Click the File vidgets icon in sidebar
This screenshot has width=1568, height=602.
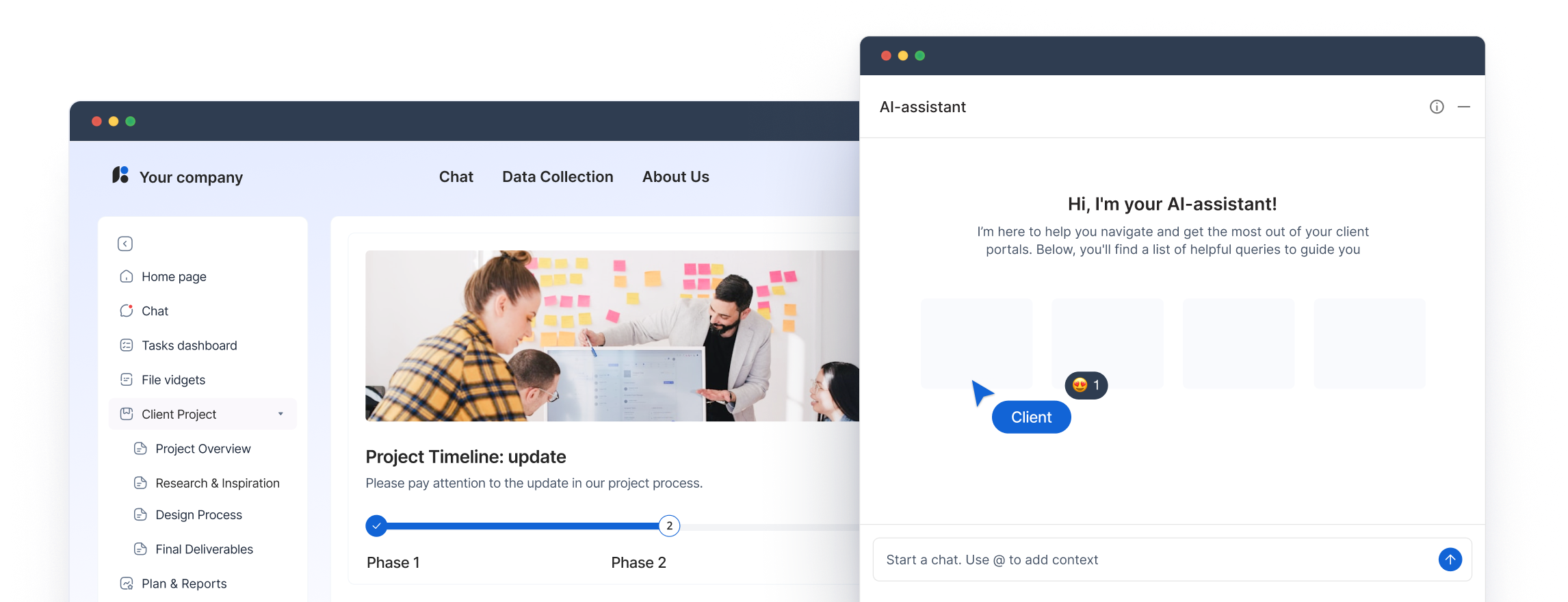(x=127, y=380)
